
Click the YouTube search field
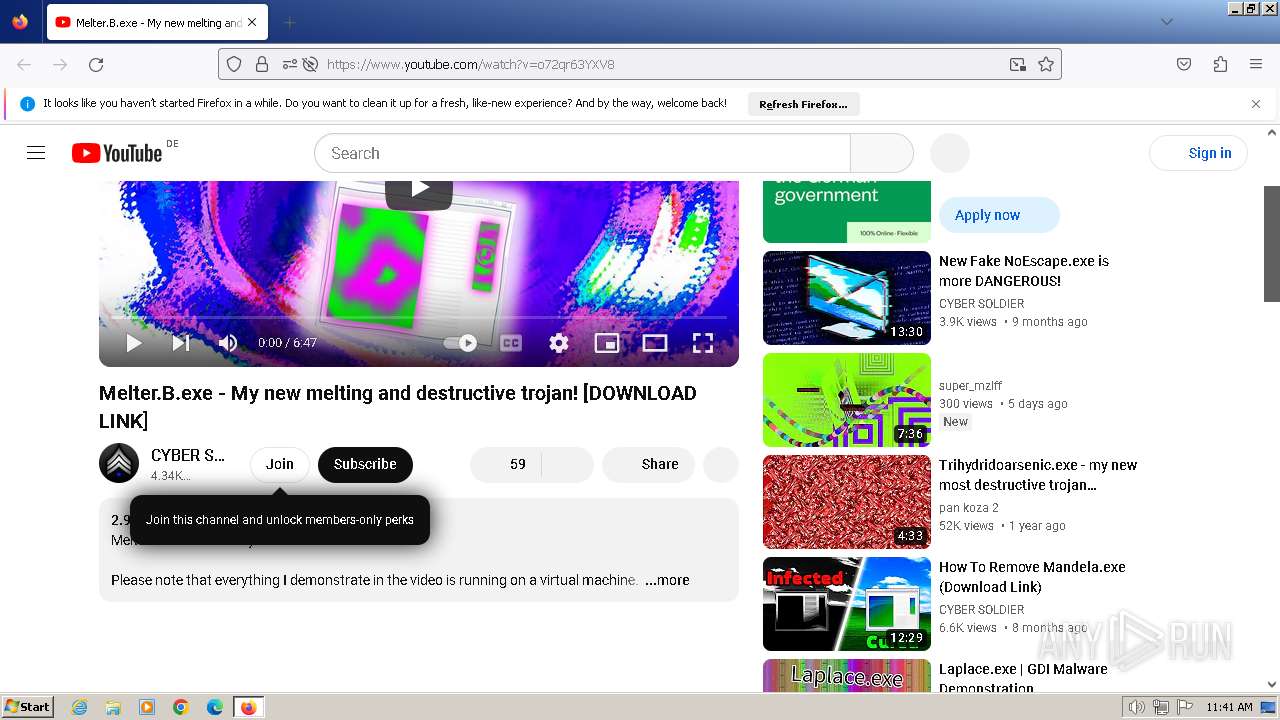582,153
